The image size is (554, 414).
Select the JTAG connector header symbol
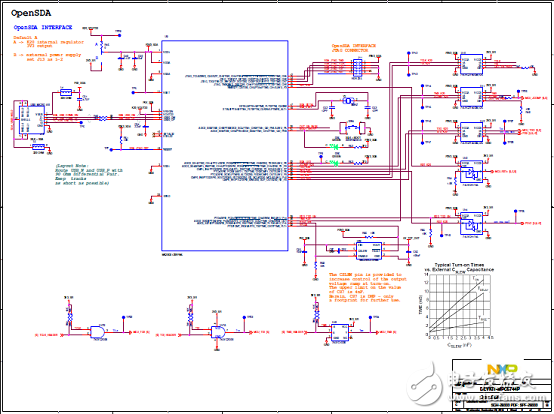coord(358,67)
